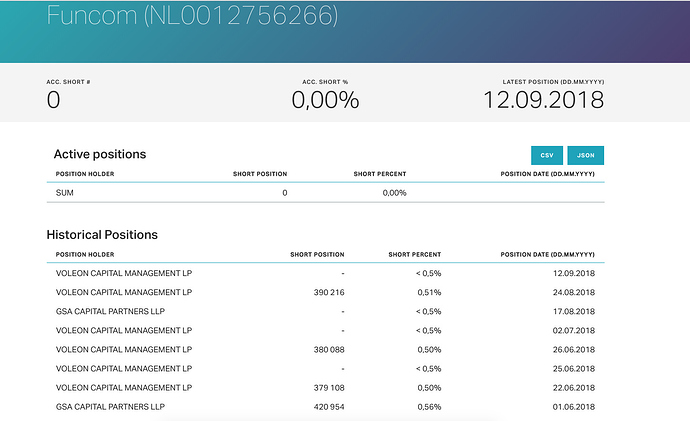Select position date 02.07.2018
The height and width of the screenshot is (421, 690).
pyautogui.click(x=574, y=330)
